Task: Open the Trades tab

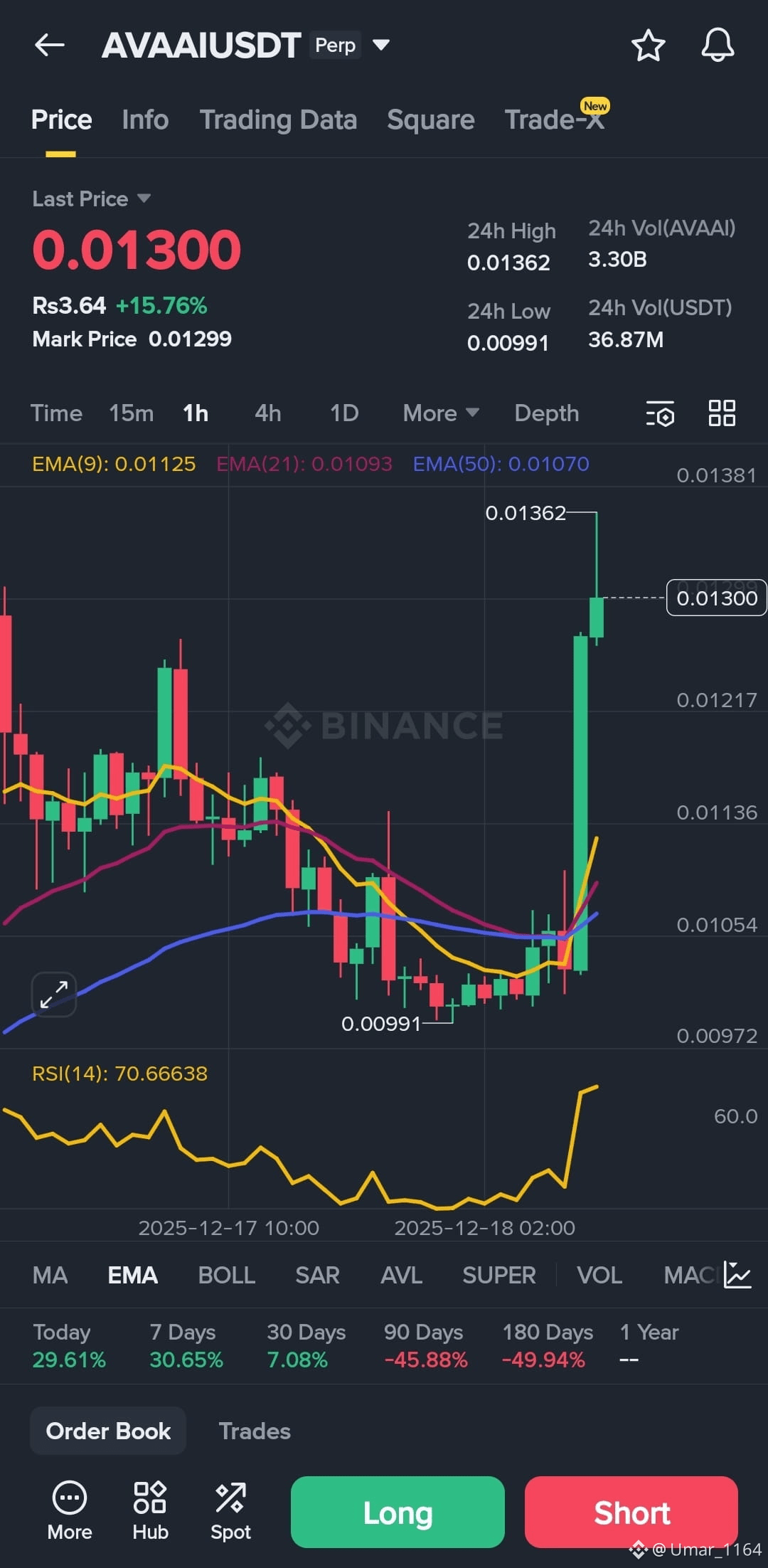Action: [255, 1431]
